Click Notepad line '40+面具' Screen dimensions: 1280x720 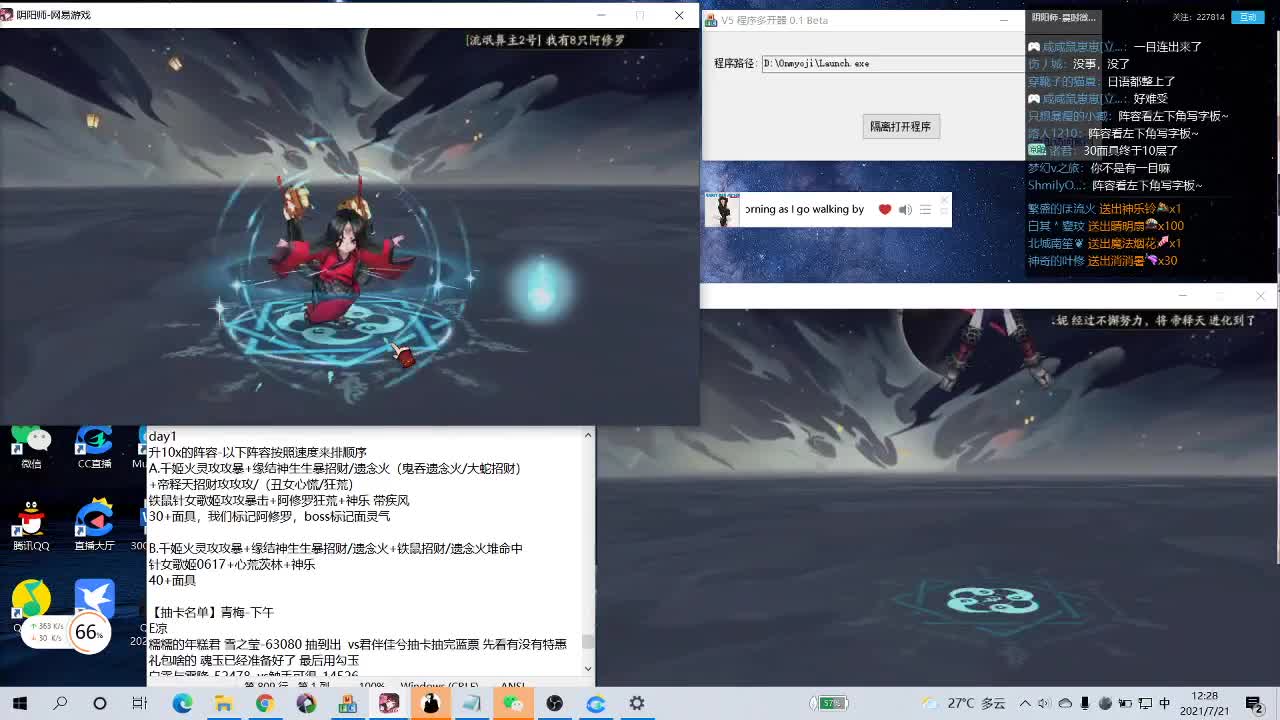[x=172, y=580]
